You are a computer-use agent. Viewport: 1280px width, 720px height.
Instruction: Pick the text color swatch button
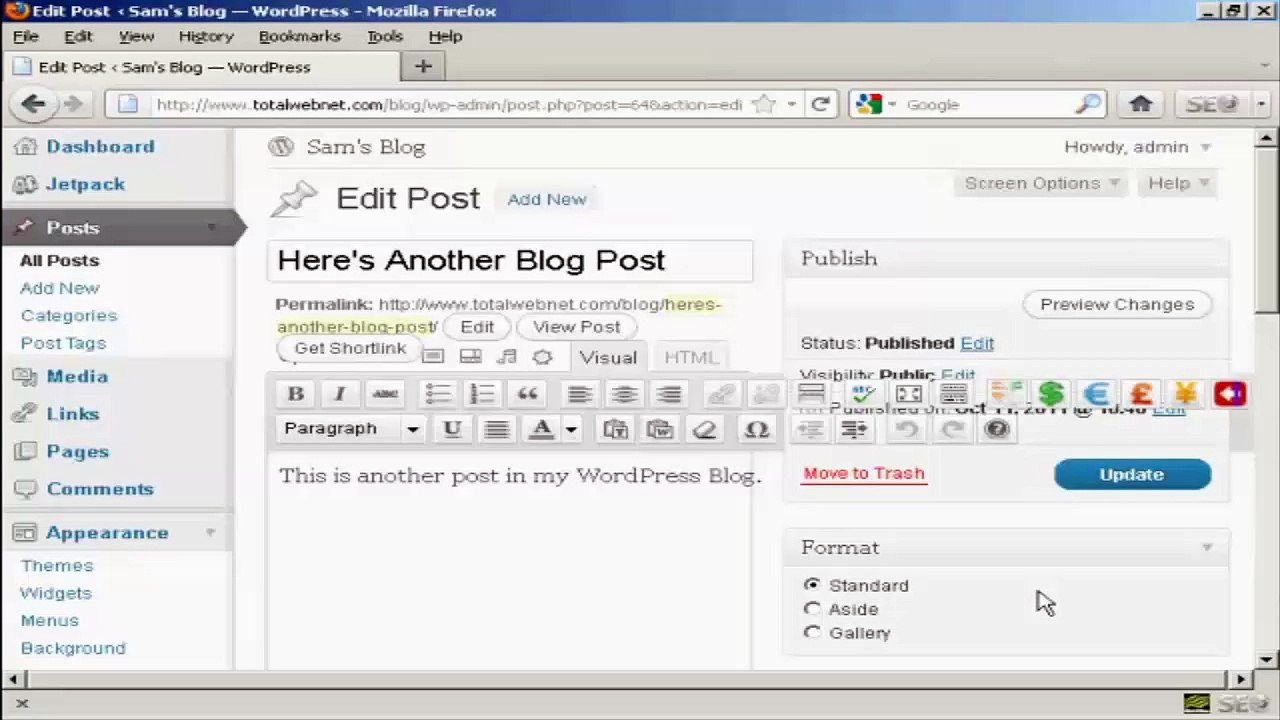tap(541, 429)
